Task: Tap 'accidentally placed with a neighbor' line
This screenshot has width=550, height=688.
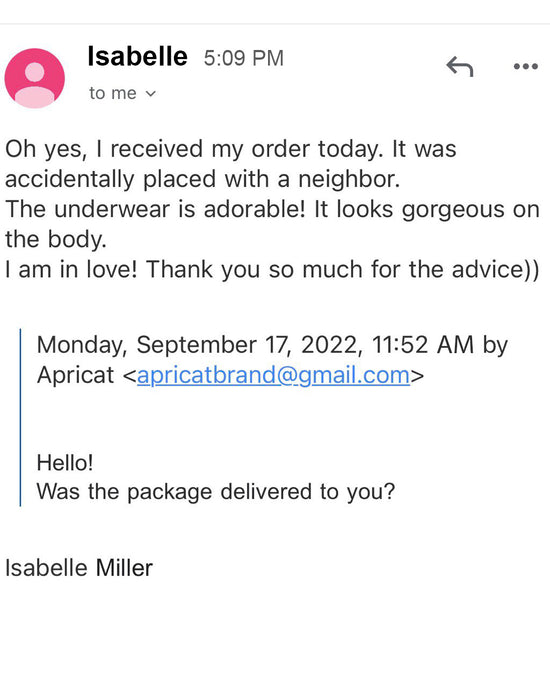Action: 202,179
